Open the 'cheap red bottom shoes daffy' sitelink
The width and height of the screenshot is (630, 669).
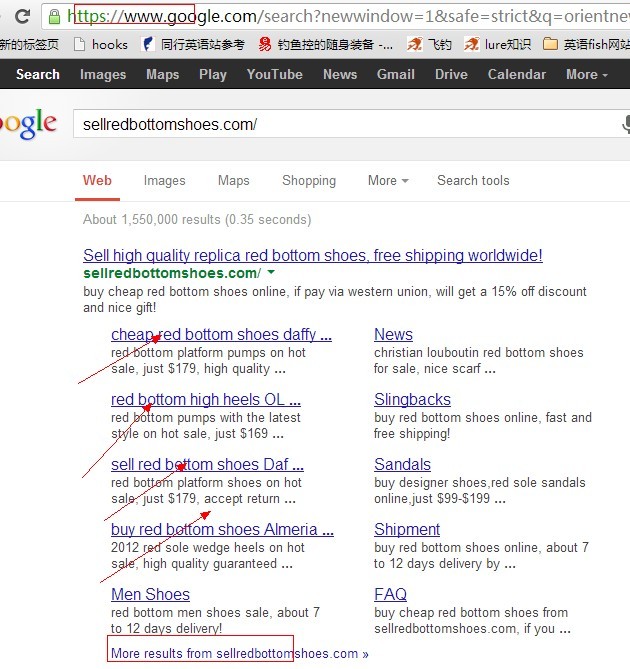coord(221,334)
